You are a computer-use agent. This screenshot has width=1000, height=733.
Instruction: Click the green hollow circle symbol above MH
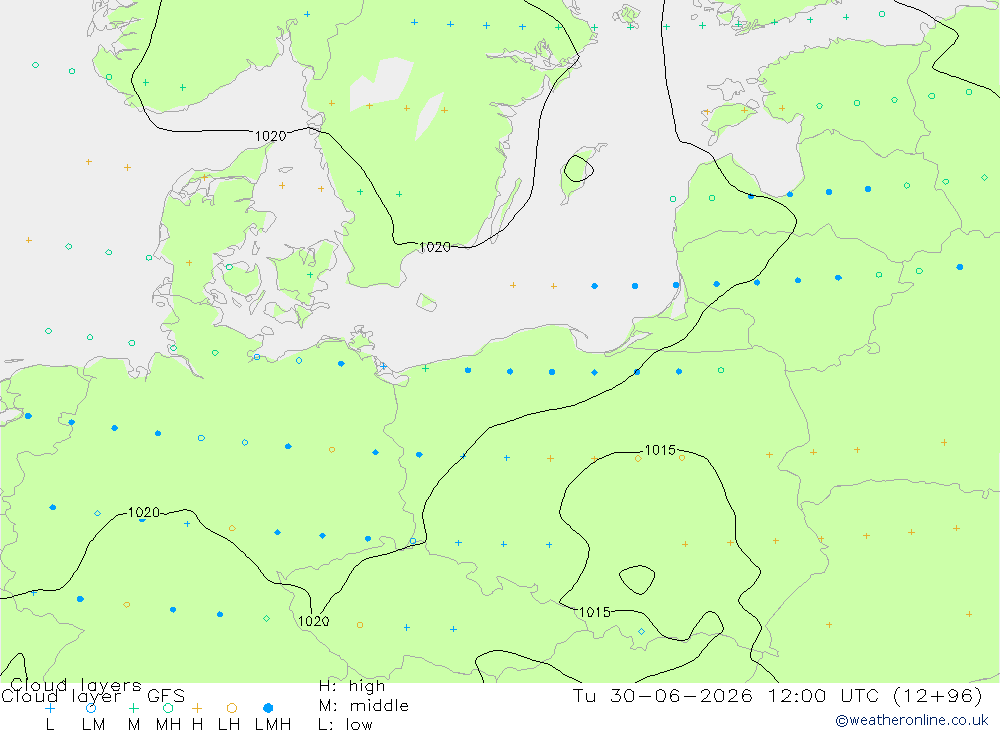[168, 708]
